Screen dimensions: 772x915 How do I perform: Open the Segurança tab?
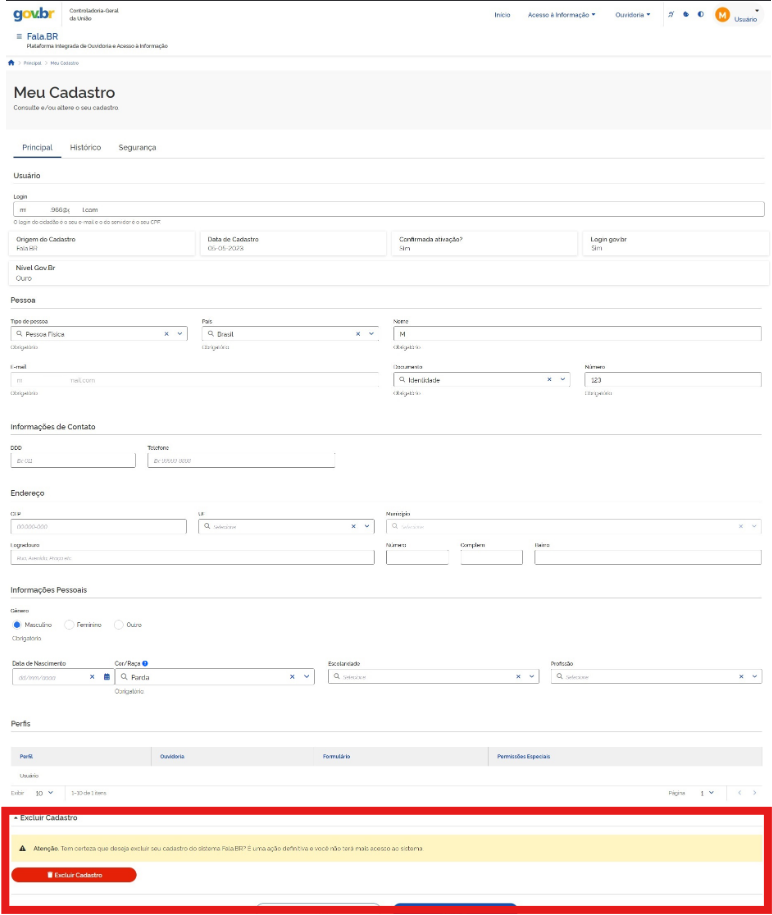pos(137,148)
